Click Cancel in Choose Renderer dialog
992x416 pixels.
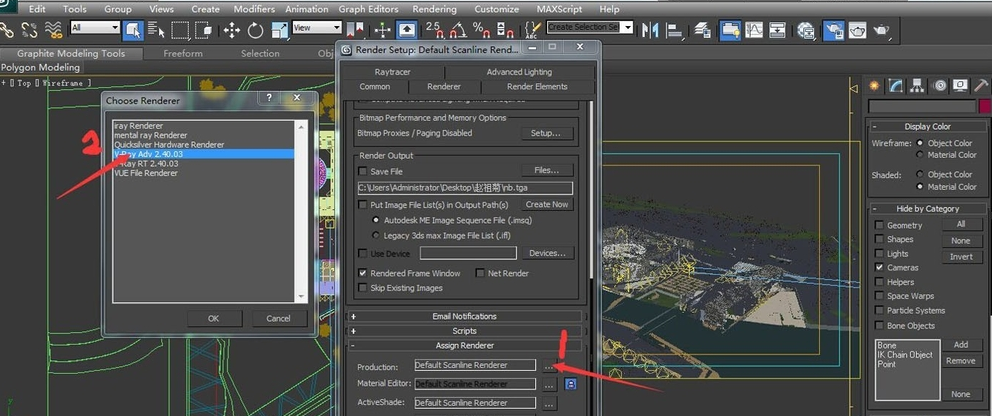pyautogui.click(x=278, y=318)
